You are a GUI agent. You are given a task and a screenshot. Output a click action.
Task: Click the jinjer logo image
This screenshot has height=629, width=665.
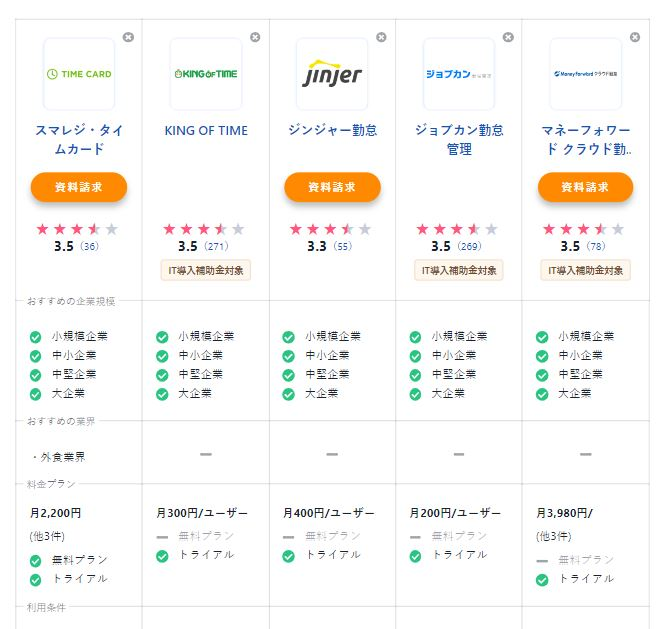tap(332, 74)
